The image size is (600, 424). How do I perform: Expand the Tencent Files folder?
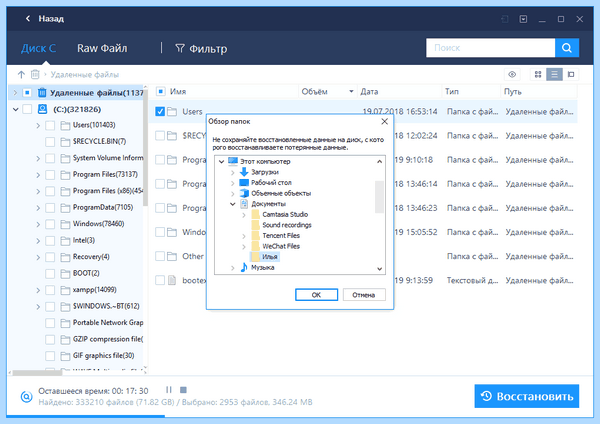244,236
